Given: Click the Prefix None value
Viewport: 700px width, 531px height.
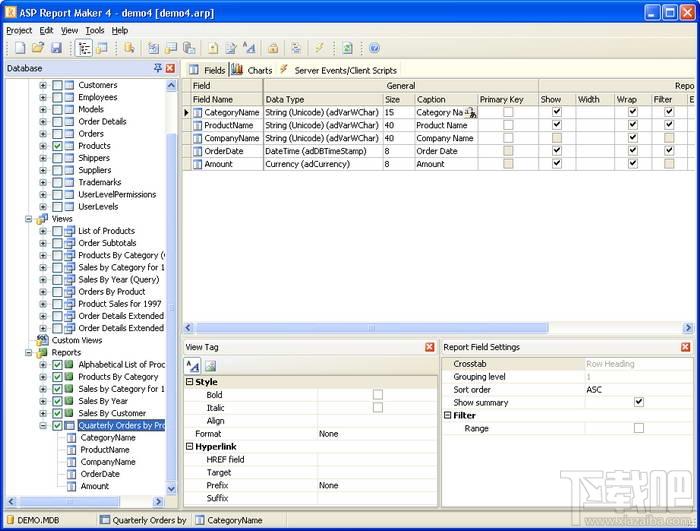Looking at the screenshot, I should click(329, 485).
